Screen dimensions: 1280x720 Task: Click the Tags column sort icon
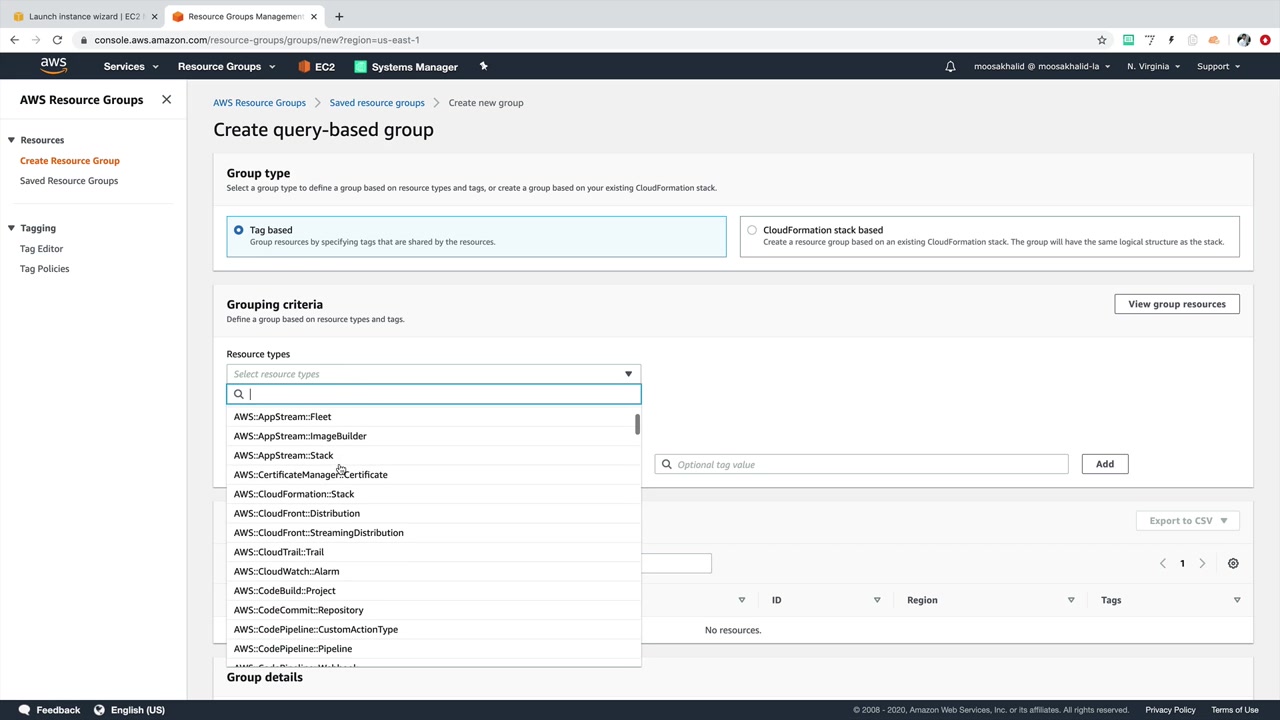coord(1237,600)
